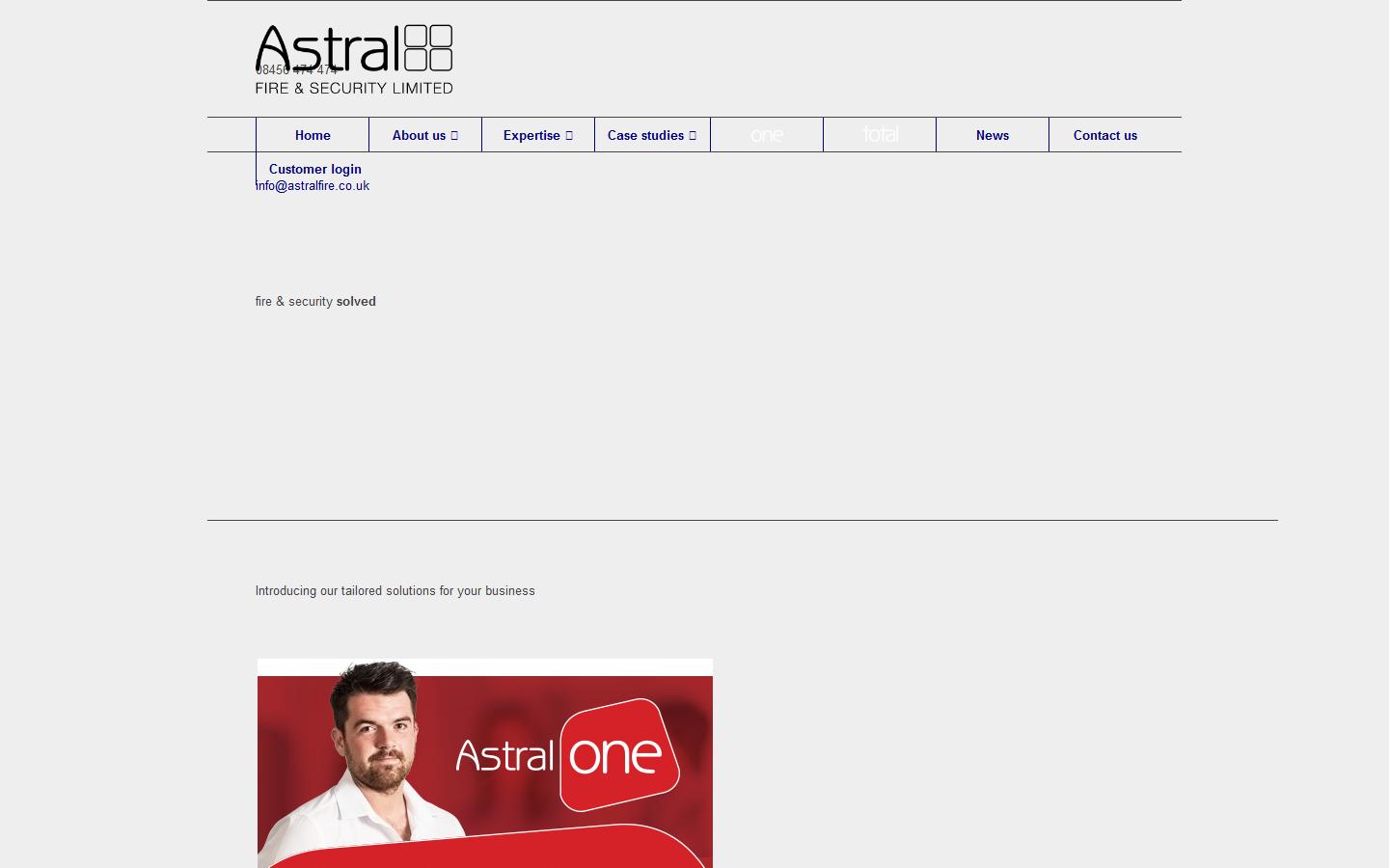This screenshot has width=1389, height=868.
Task: Click the 'Introducing our tailored solutions' text
Action: tap(395, 591)
